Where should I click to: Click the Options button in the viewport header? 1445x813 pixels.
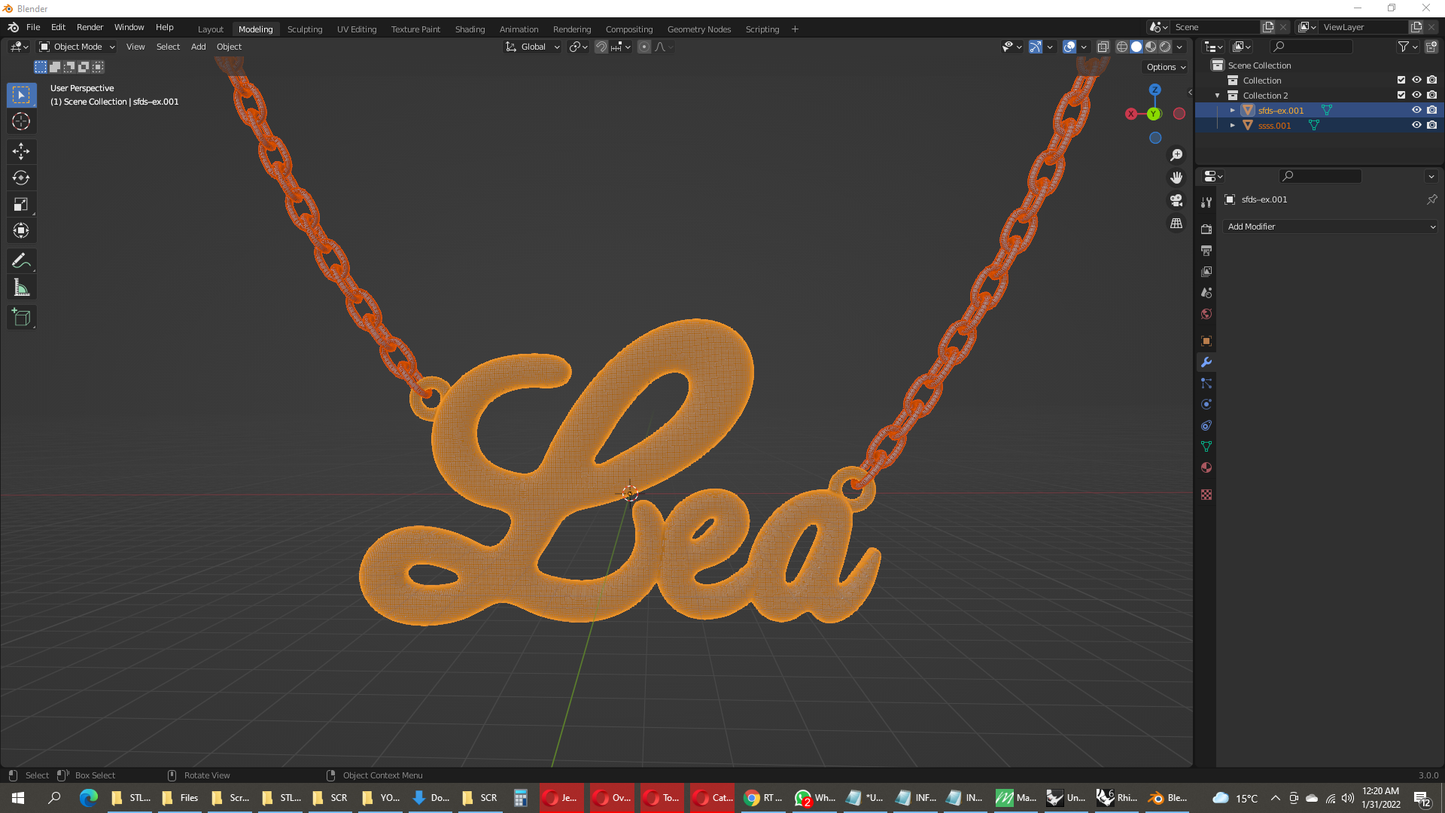pos(1163,67)
